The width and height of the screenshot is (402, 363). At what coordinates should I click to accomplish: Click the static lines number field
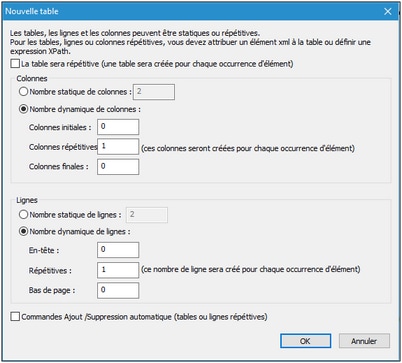click(147, 215)
